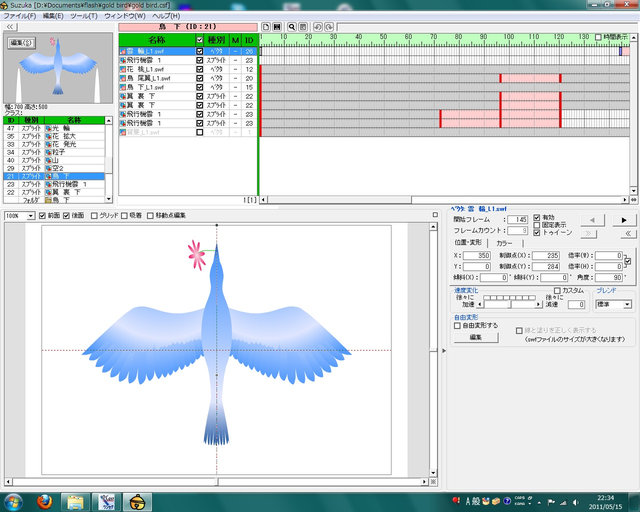The image size is (640, 512).
Task: Click 編集 button under 自由変形
Action: tap(476, 337)
